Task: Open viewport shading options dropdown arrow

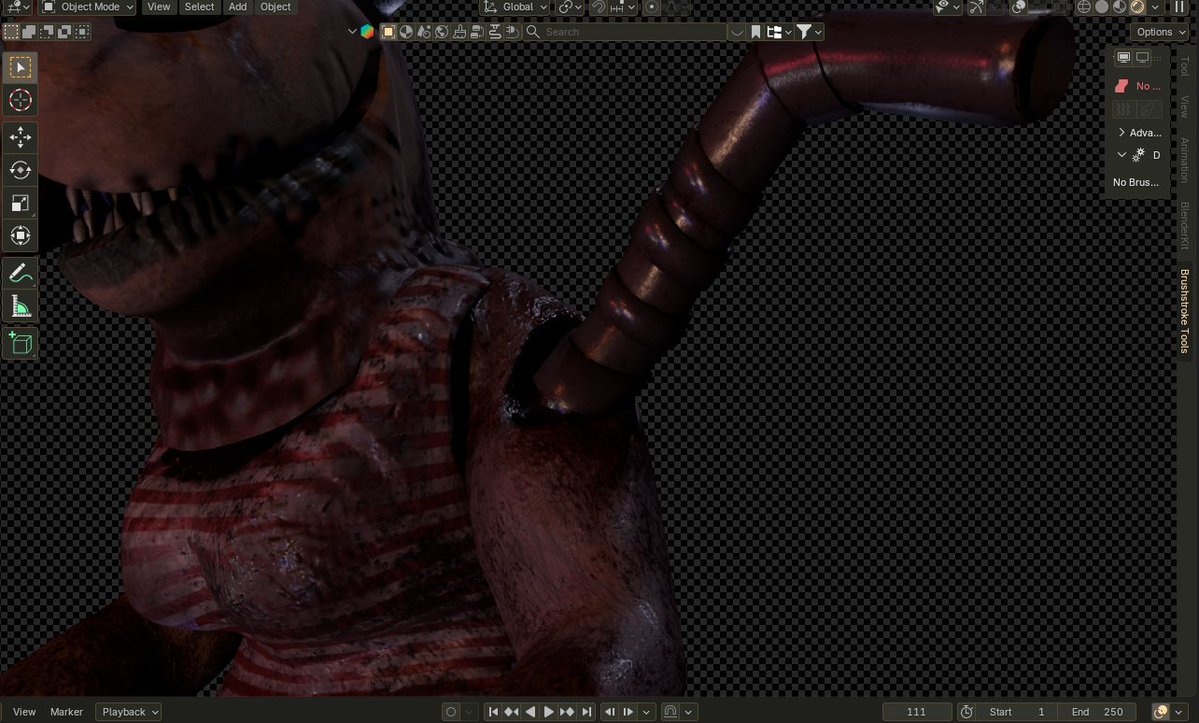Action: pyautogui.click(x=1155, y=7)
